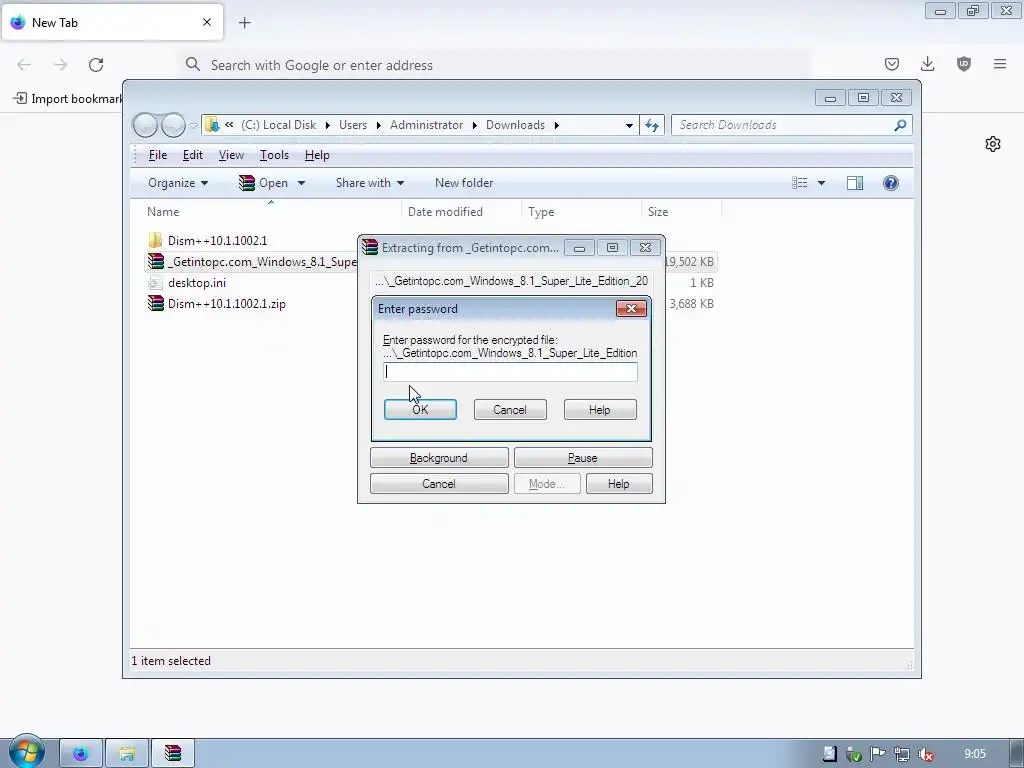The width and height of the screenshot is (1024, 768).
Task: Switch to File Explorer on taskbar
Action: pos(127,754)
